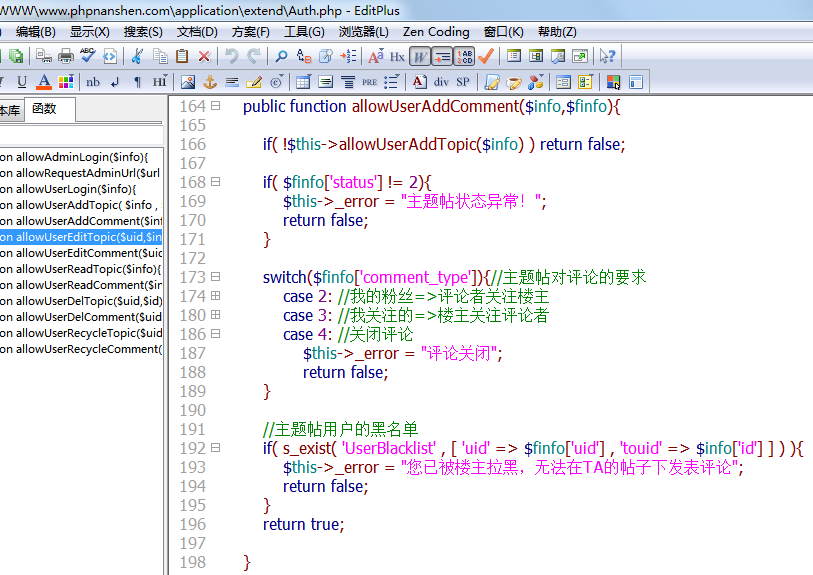Open the 工具(G) menu

click(x=304, y=32)
